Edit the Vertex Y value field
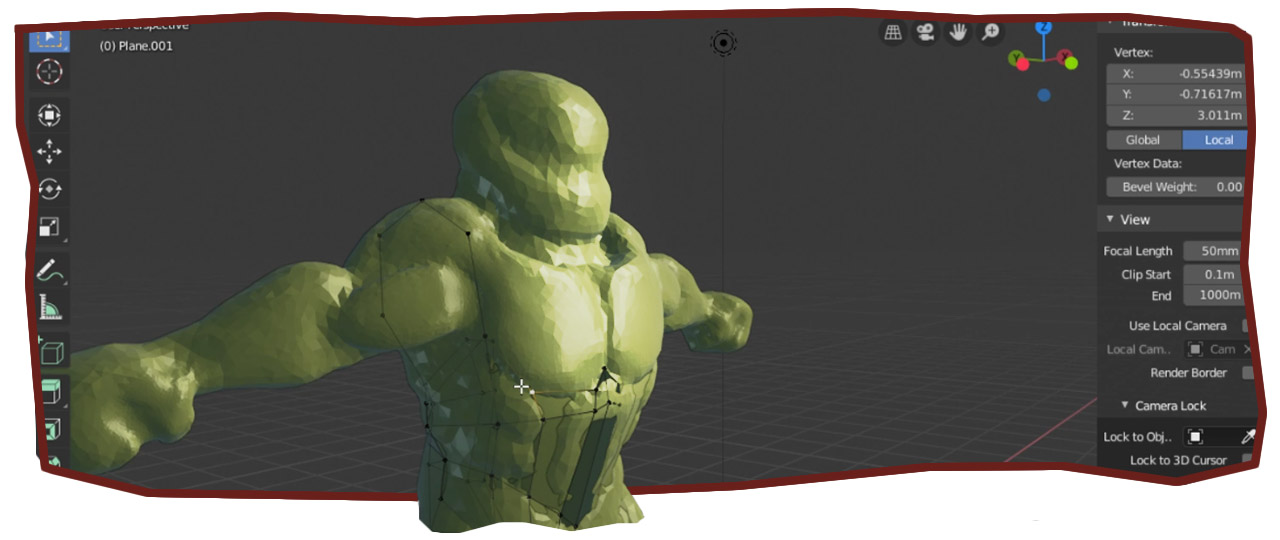 [1177, 94]
